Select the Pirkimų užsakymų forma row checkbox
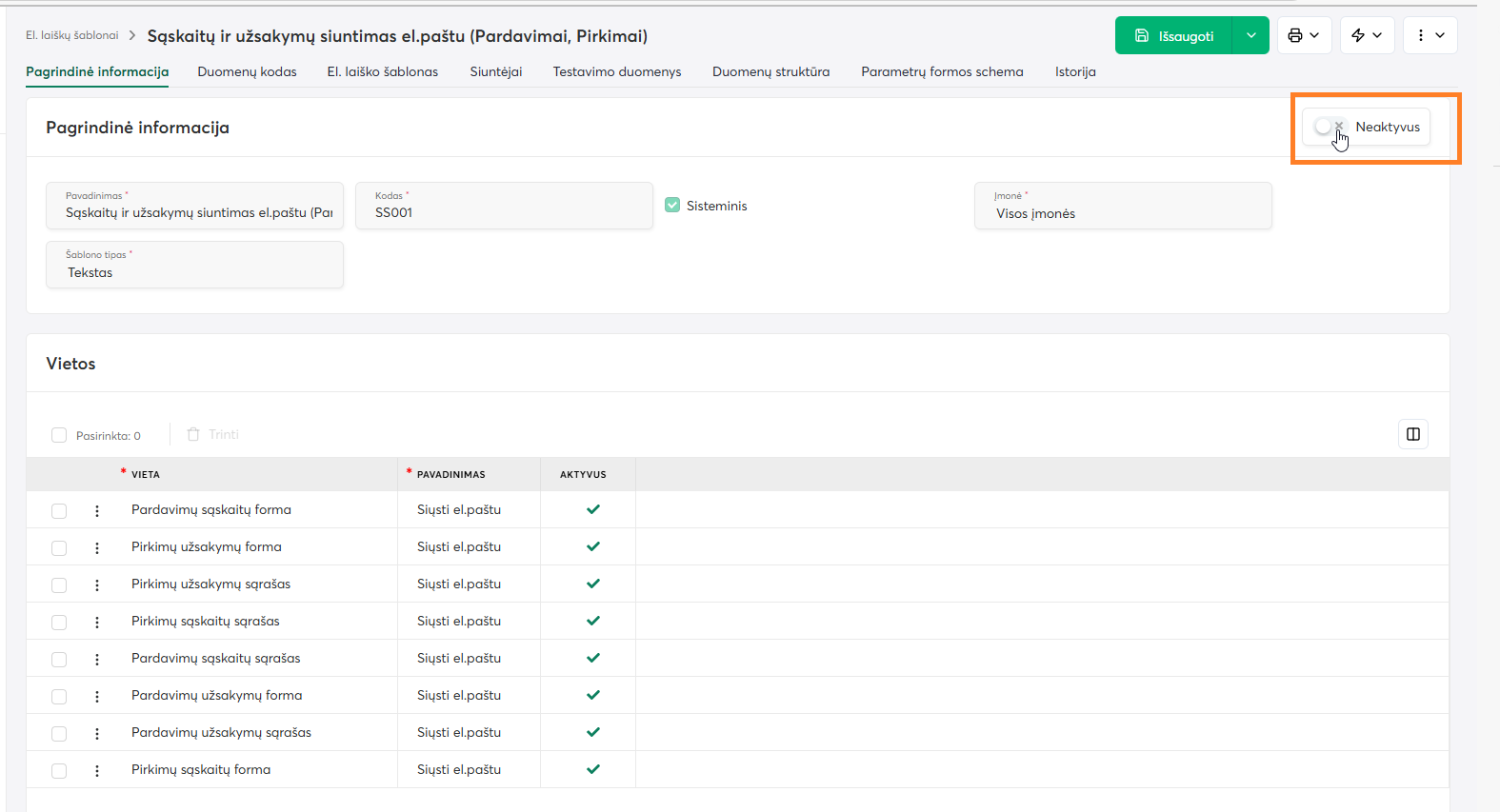The width and height of the screenshot is (1500, 812). 59,547
